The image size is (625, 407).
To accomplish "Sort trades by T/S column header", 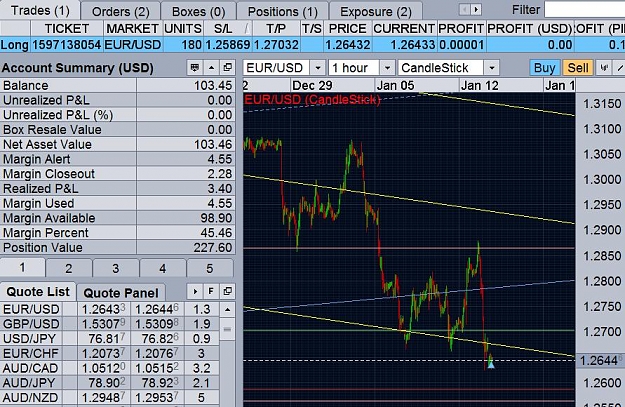I will click(x=312, y=29).
